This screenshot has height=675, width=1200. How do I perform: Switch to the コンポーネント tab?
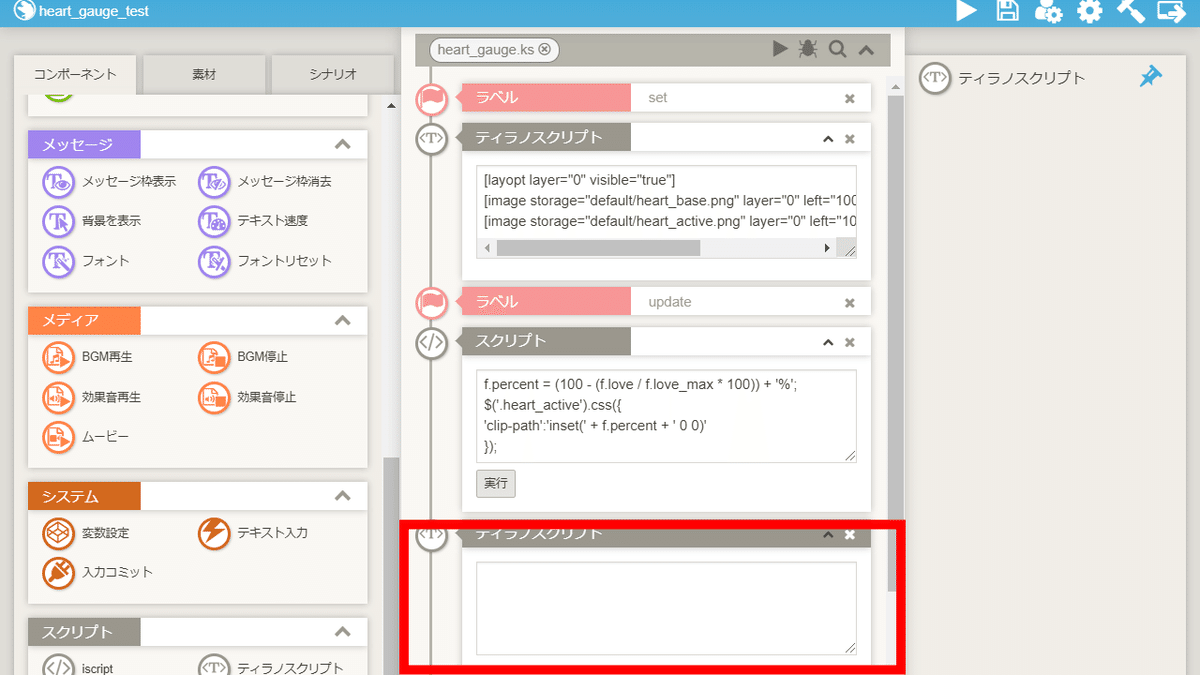pyautogui.click(x=75, y=74)
